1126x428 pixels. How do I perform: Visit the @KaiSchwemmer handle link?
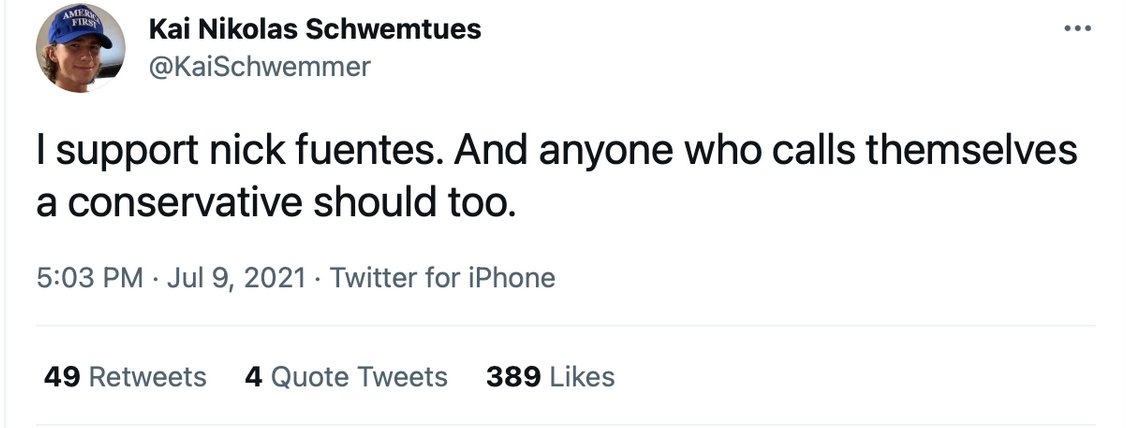point(259,67)
